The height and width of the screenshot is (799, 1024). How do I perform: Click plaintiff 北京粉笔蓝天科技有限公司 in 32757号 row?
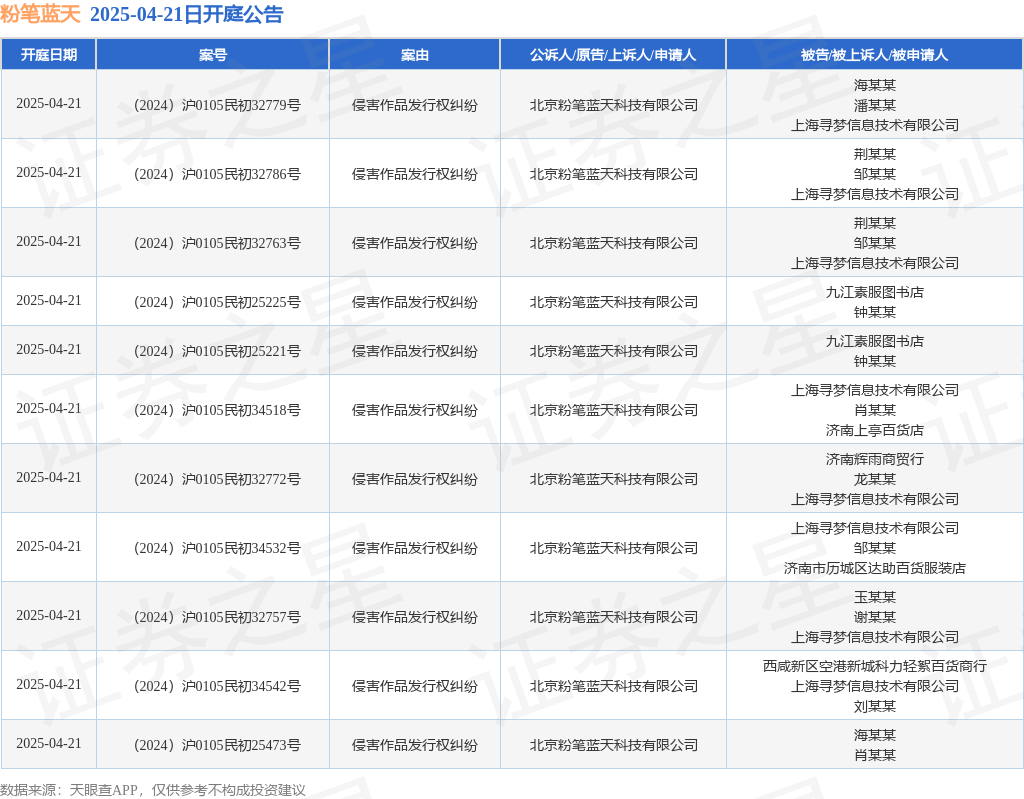(613, 617)
